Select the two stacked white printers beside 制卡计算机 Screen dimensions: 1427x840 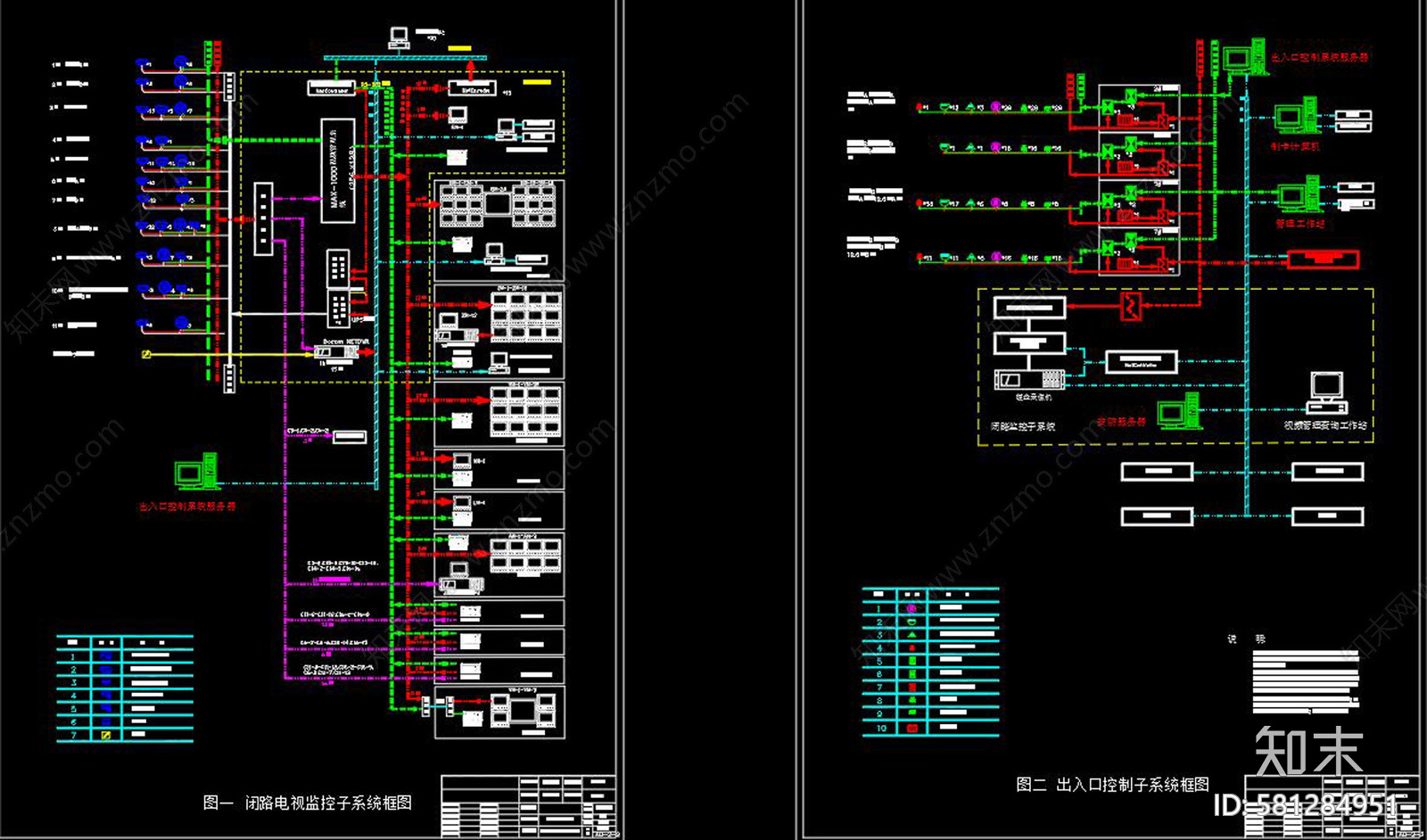tap(1352, 120)
